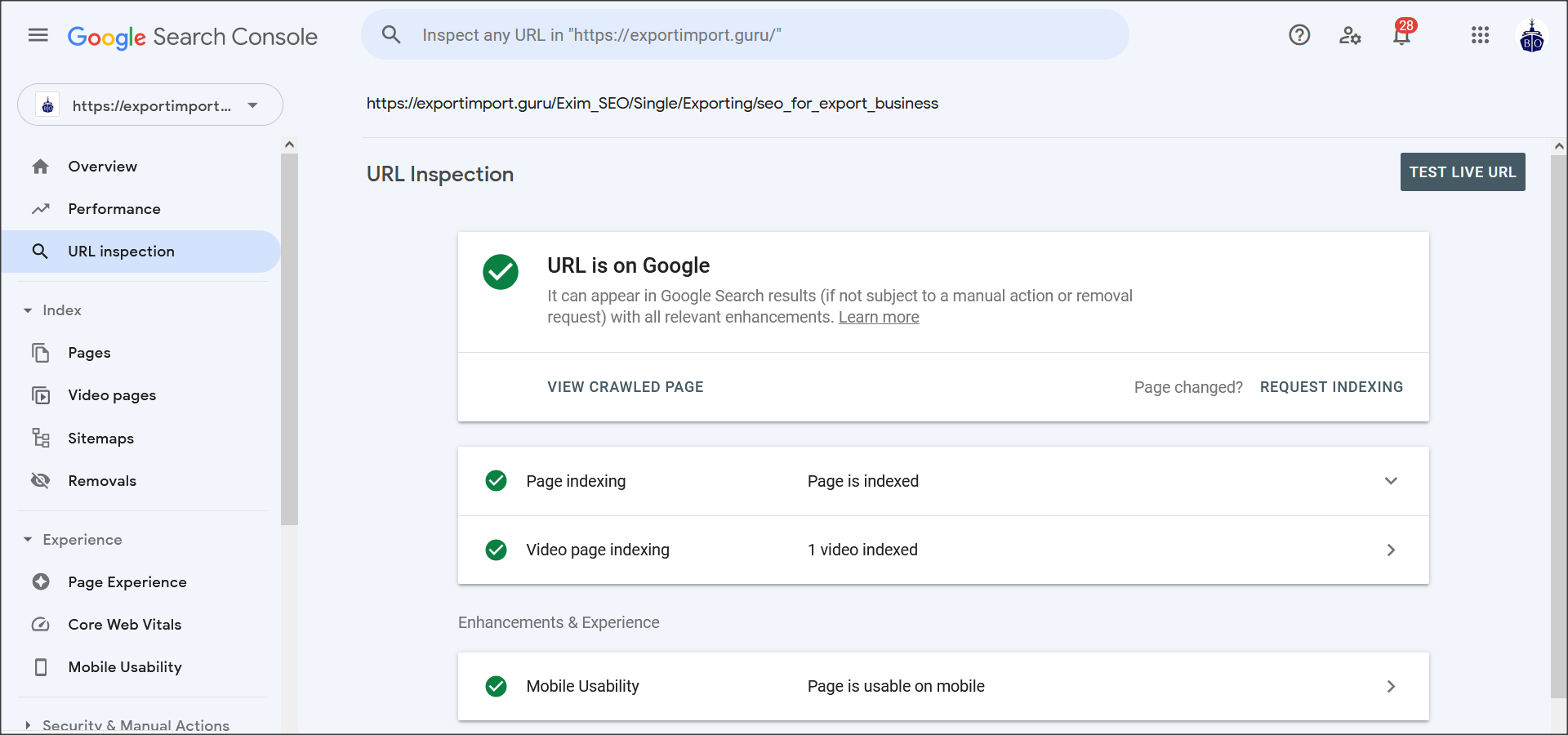Open Page Experience report
Image resolution: width=1568 pixels, height=735 pixels.
[127, 582]
